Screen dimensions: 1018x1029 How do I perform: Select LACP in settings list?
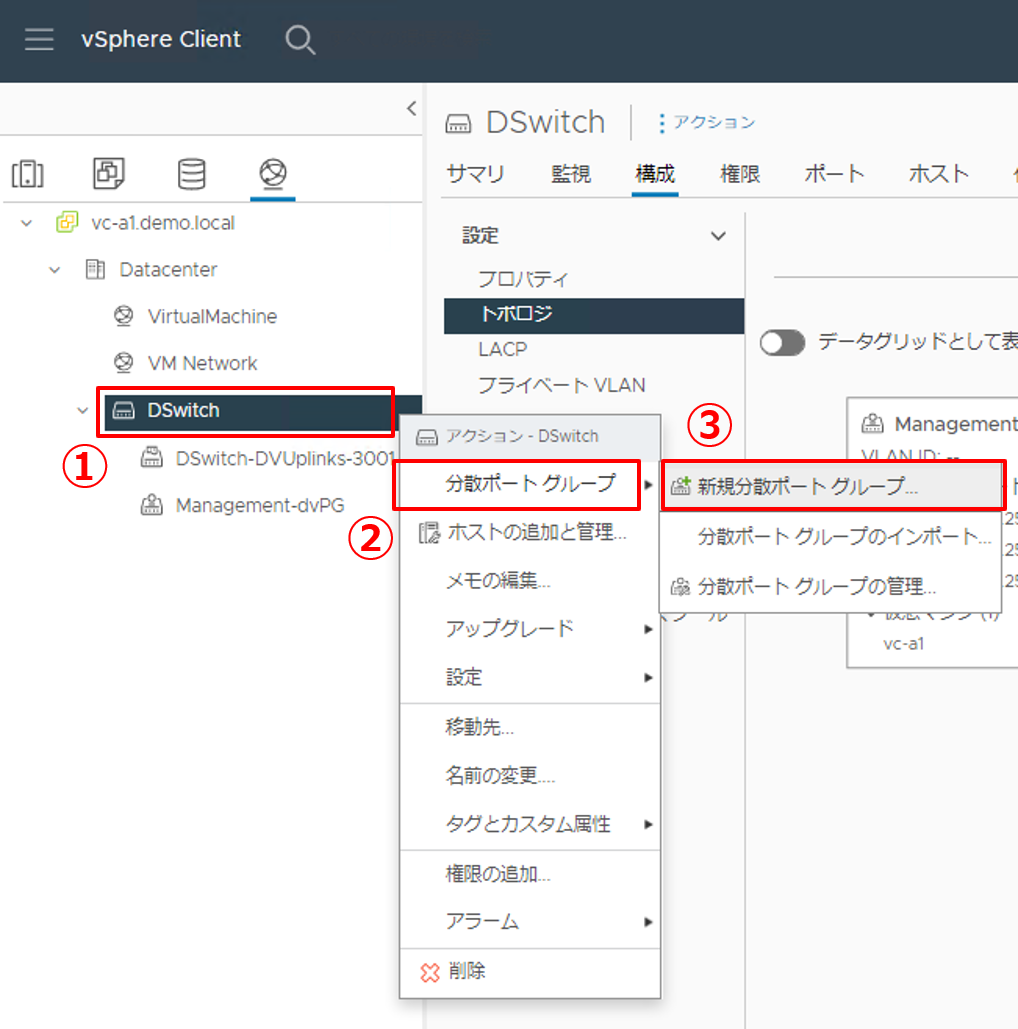(x=502, y=349)
